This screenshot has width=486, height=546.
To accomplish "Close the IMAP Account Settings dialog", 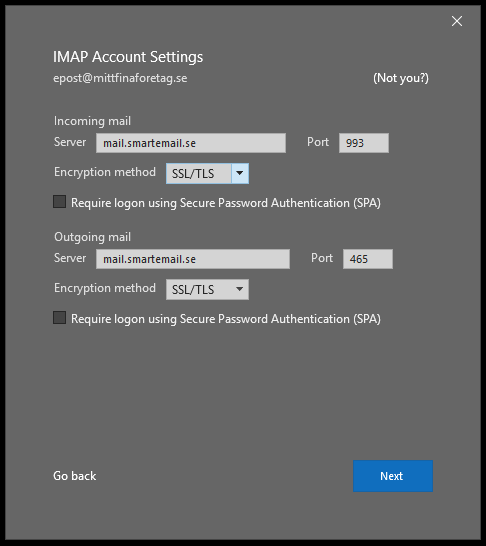I will pyautogui.click(x=457, y=21).
